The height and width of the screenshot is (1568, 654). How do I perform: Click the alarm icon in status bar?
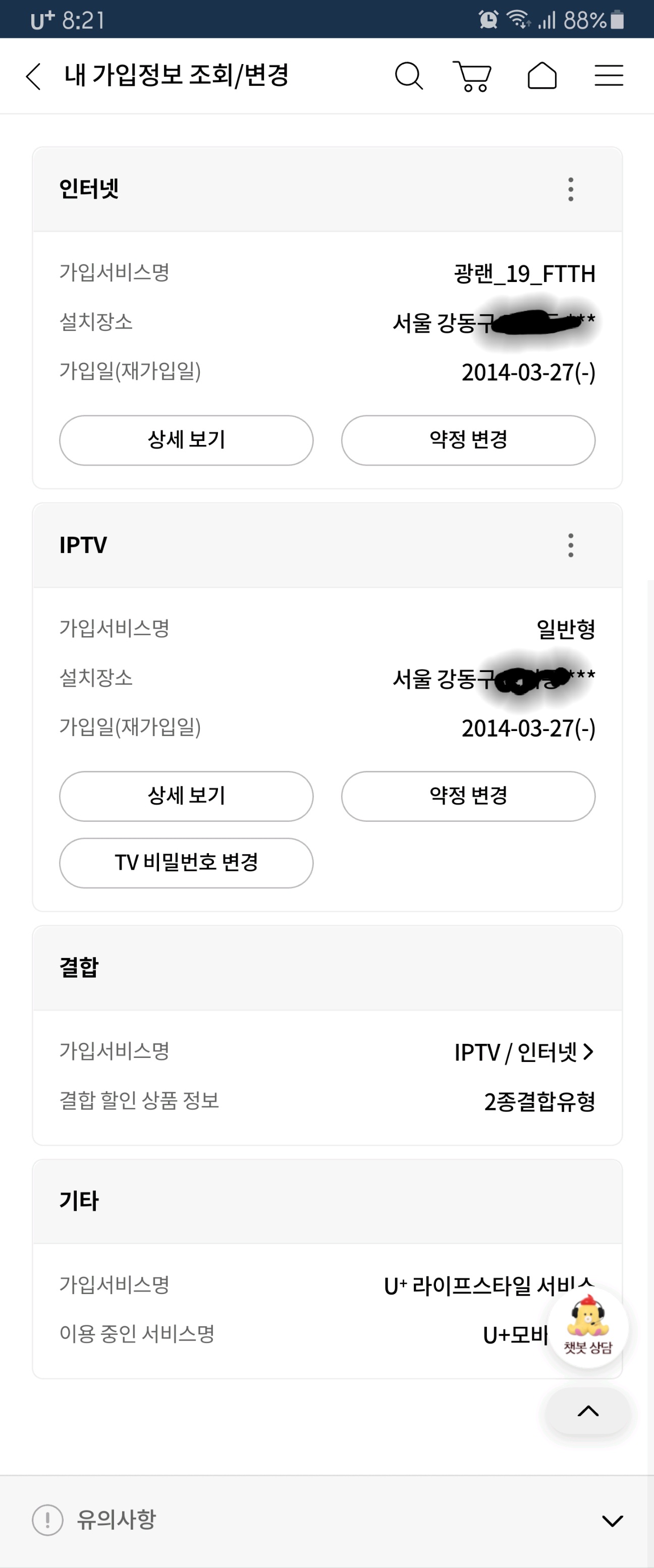tap(488, 20)
